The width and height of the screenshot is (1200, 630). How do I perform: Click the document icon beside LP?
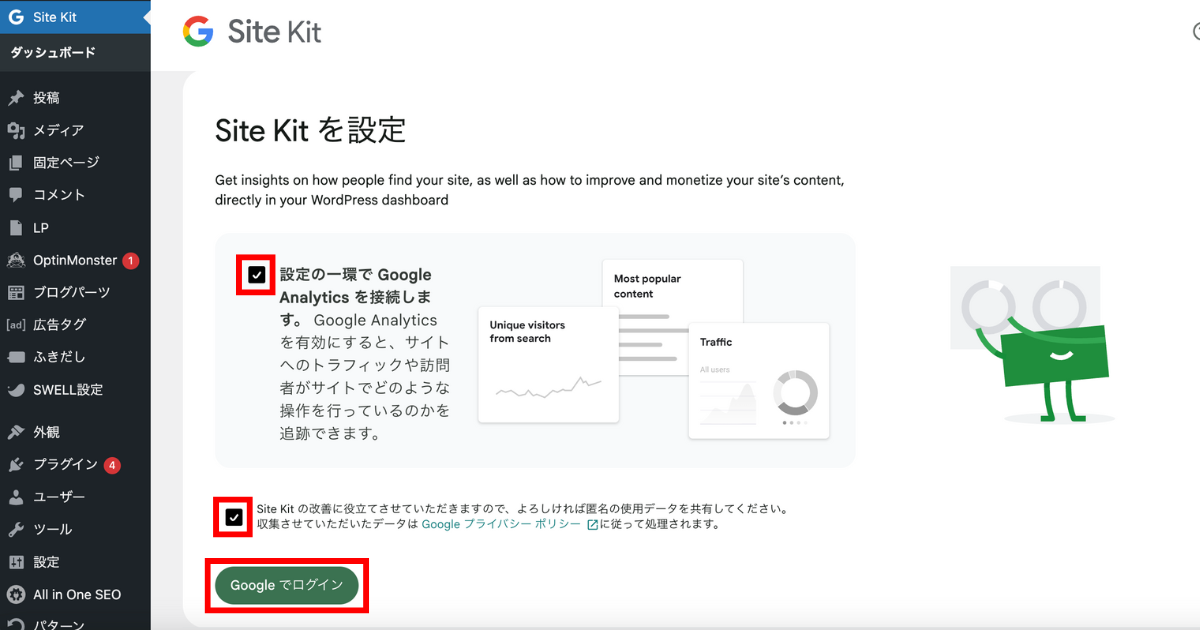pyautogui.click(x=15, y=228)
